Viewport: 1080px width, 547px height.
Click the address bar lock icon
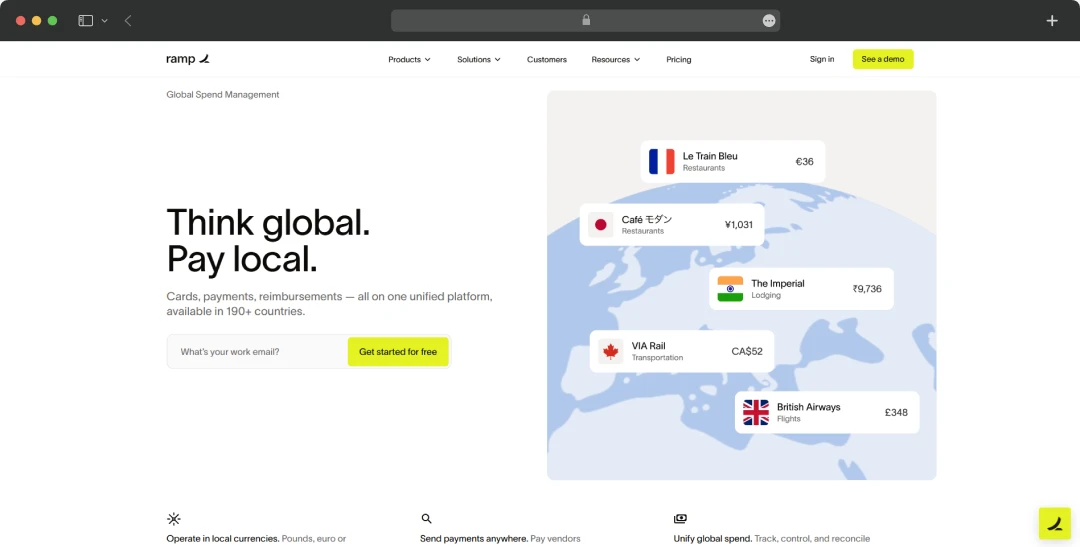(586, 20)
